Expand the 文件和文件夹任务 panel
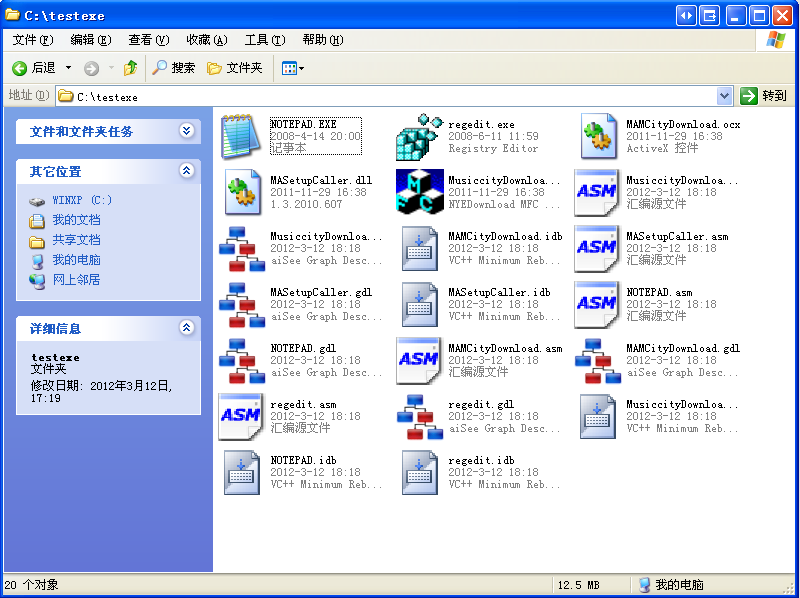This screenshot has width=800, height=598. coord(187,131)
